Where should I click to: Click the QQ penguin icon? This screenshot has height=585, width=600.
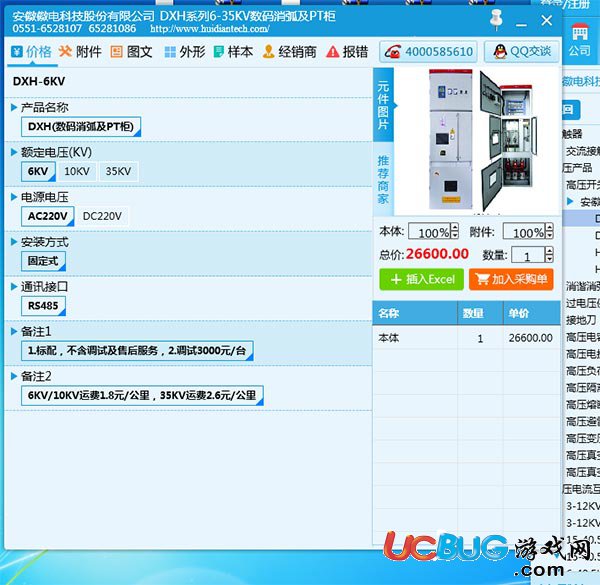[x=500, y=51]
